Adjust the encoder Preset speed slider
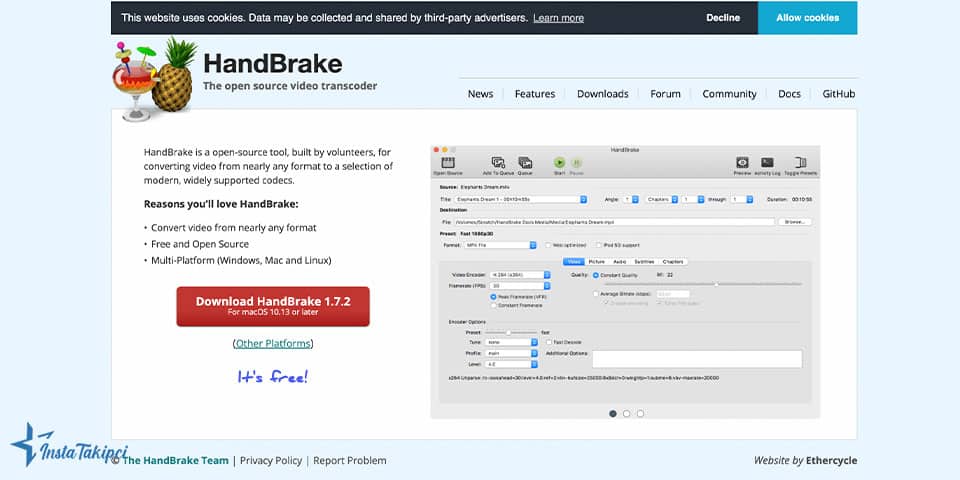Image resolution: width=960 pixels, height=480 pixels. pos(511,332)
